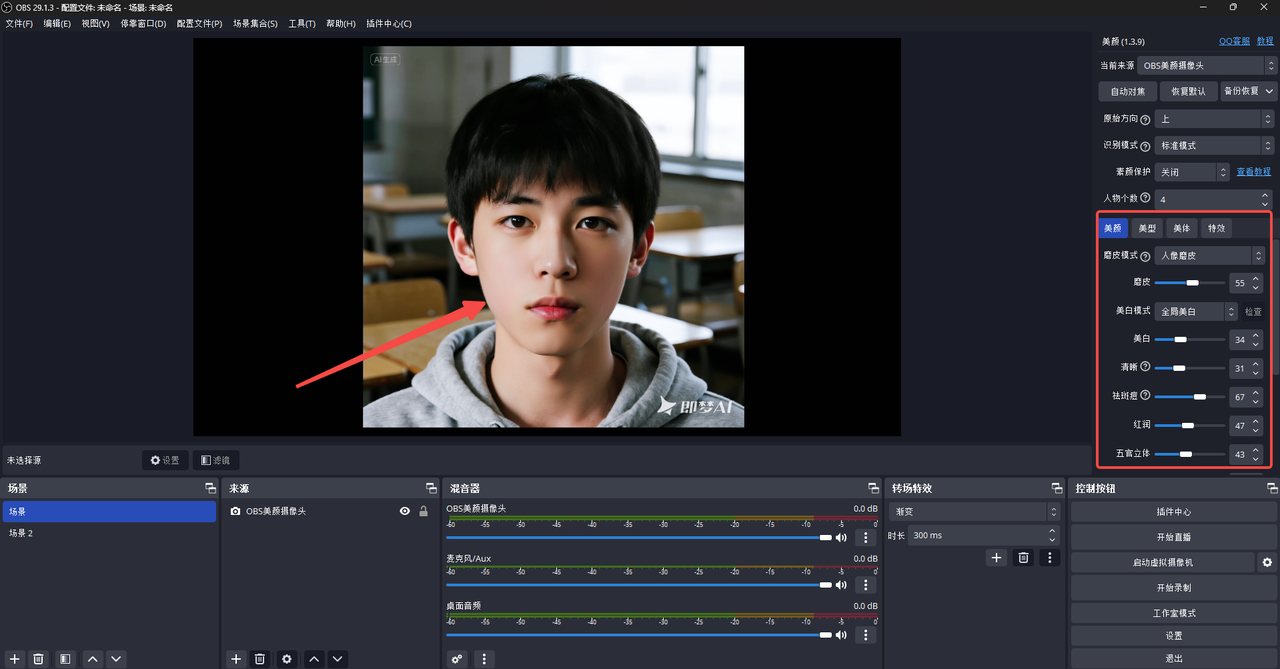Click the 开始录制 button
The width and height of the screenshot is (1280, 669).
[x=1174, y=587]
